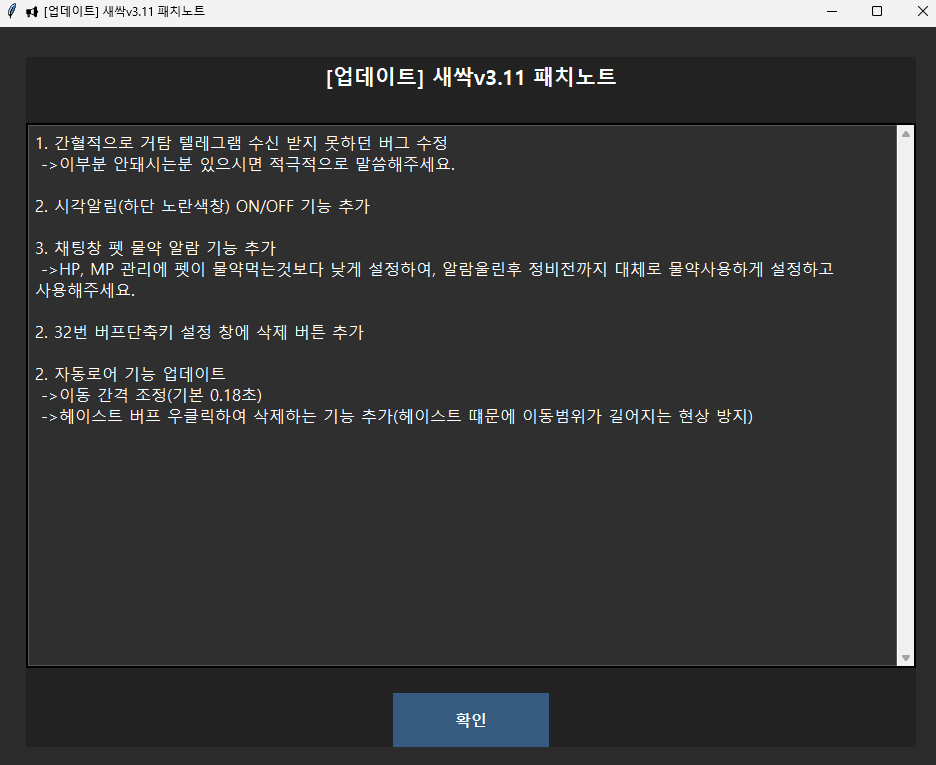Click the 시각알림 ON/OFF 기능 추가 line
This screenshot has width=936, height=765.
(x=202, y=207)
